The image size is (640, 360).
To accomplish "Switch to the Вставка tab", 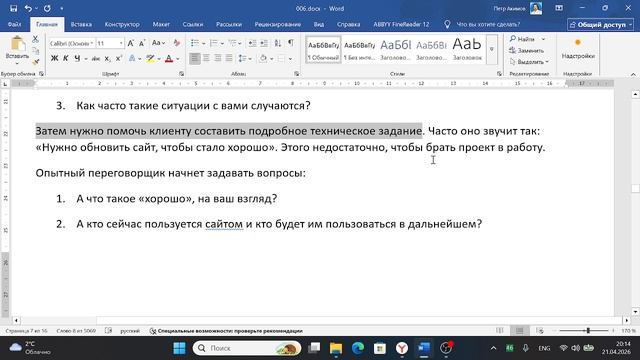I will pos(81,24).
